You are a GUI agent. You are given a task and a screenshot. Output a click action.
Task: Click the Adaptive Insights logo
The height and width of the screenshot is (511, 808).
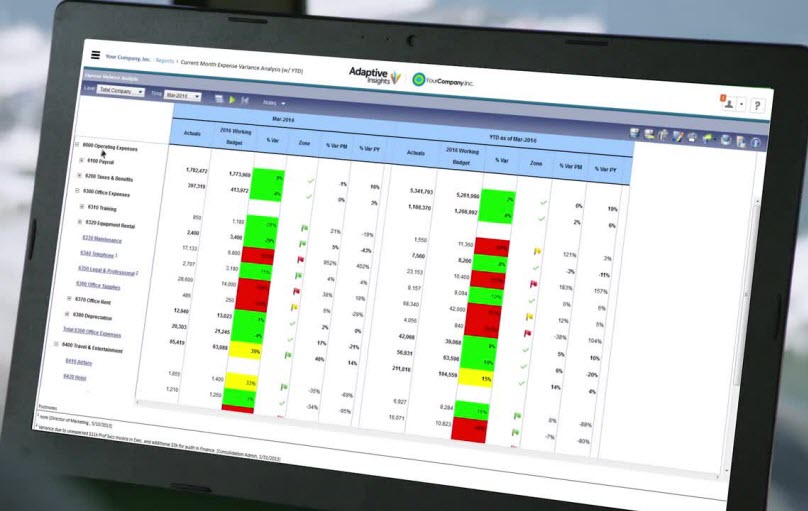tap(372, 75)
